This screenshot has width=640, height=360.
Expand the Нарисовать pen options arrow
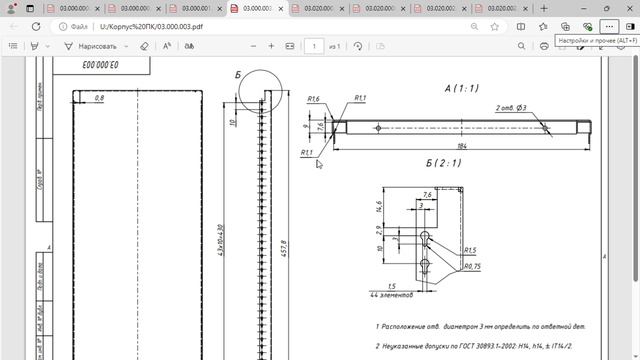(x=126, y=46)
